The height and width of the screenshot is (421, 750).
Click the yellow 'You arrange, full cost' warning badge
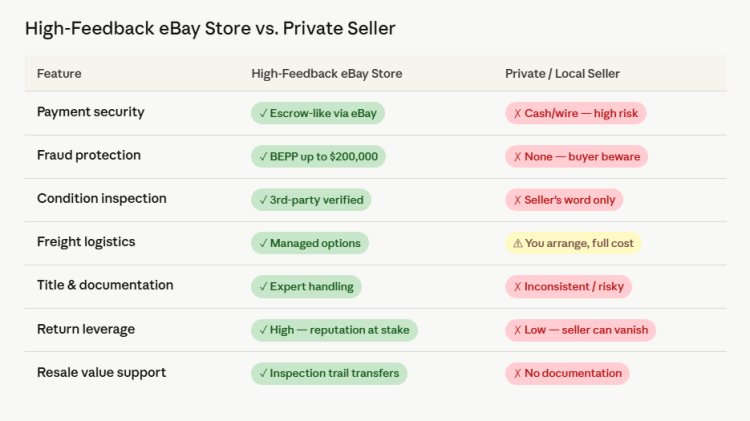(573, 243)
